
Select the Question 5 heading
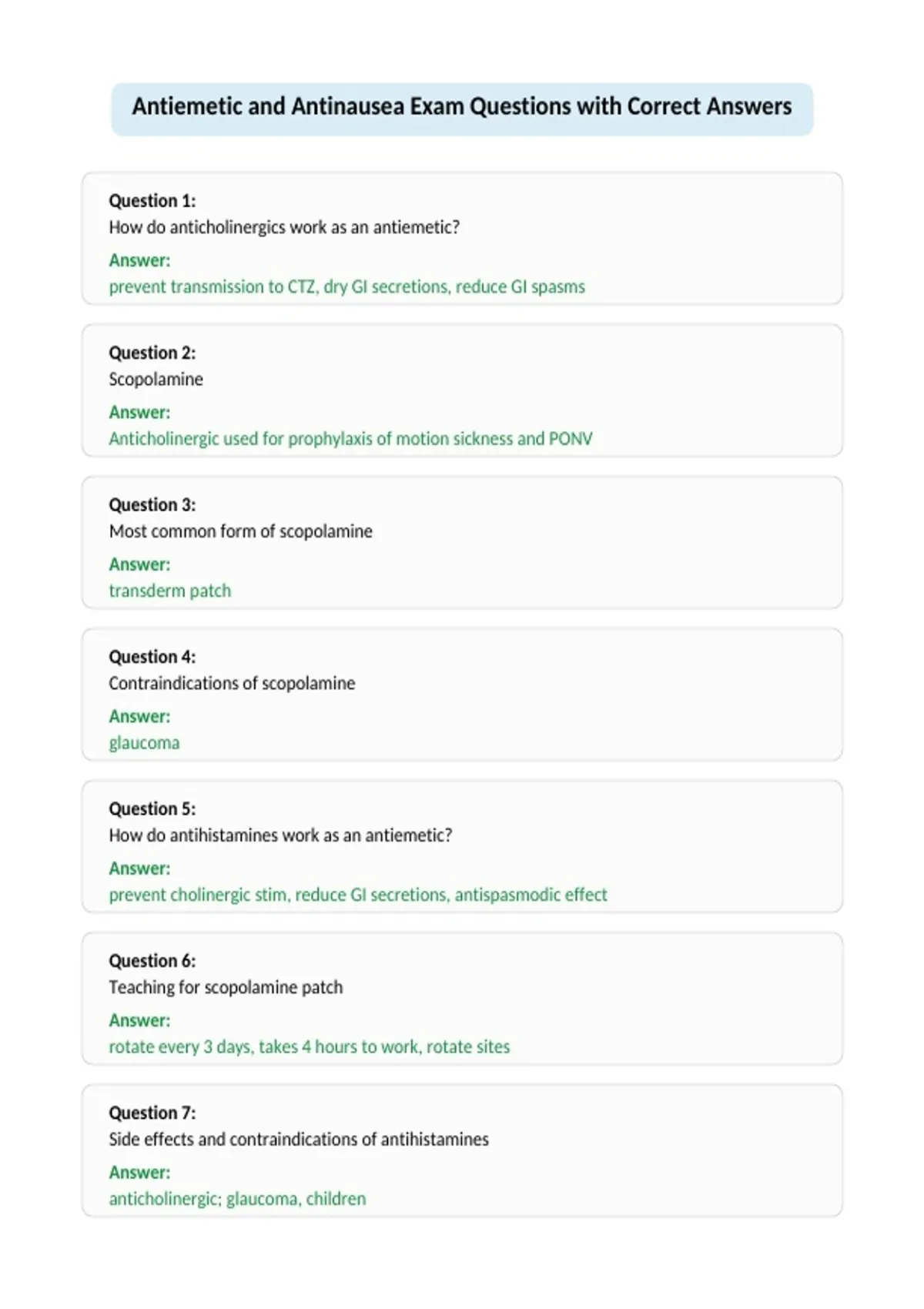[x=152, y=808]
